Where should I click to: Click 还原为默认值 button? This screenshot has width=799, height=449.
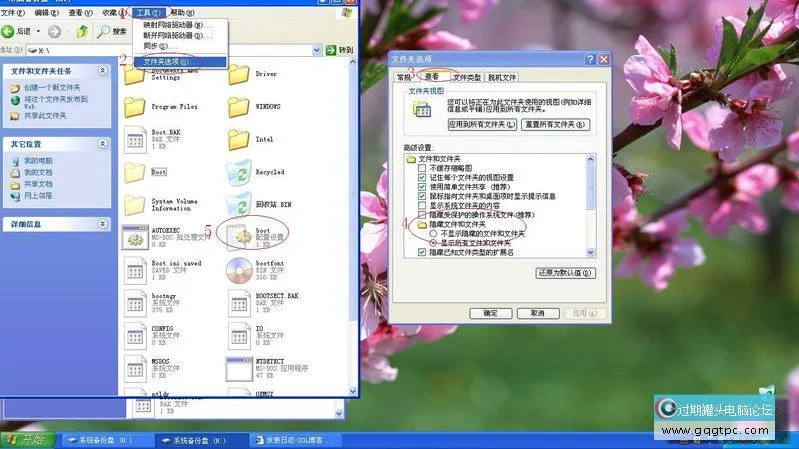pyautogui.click(x=565, y=273)
